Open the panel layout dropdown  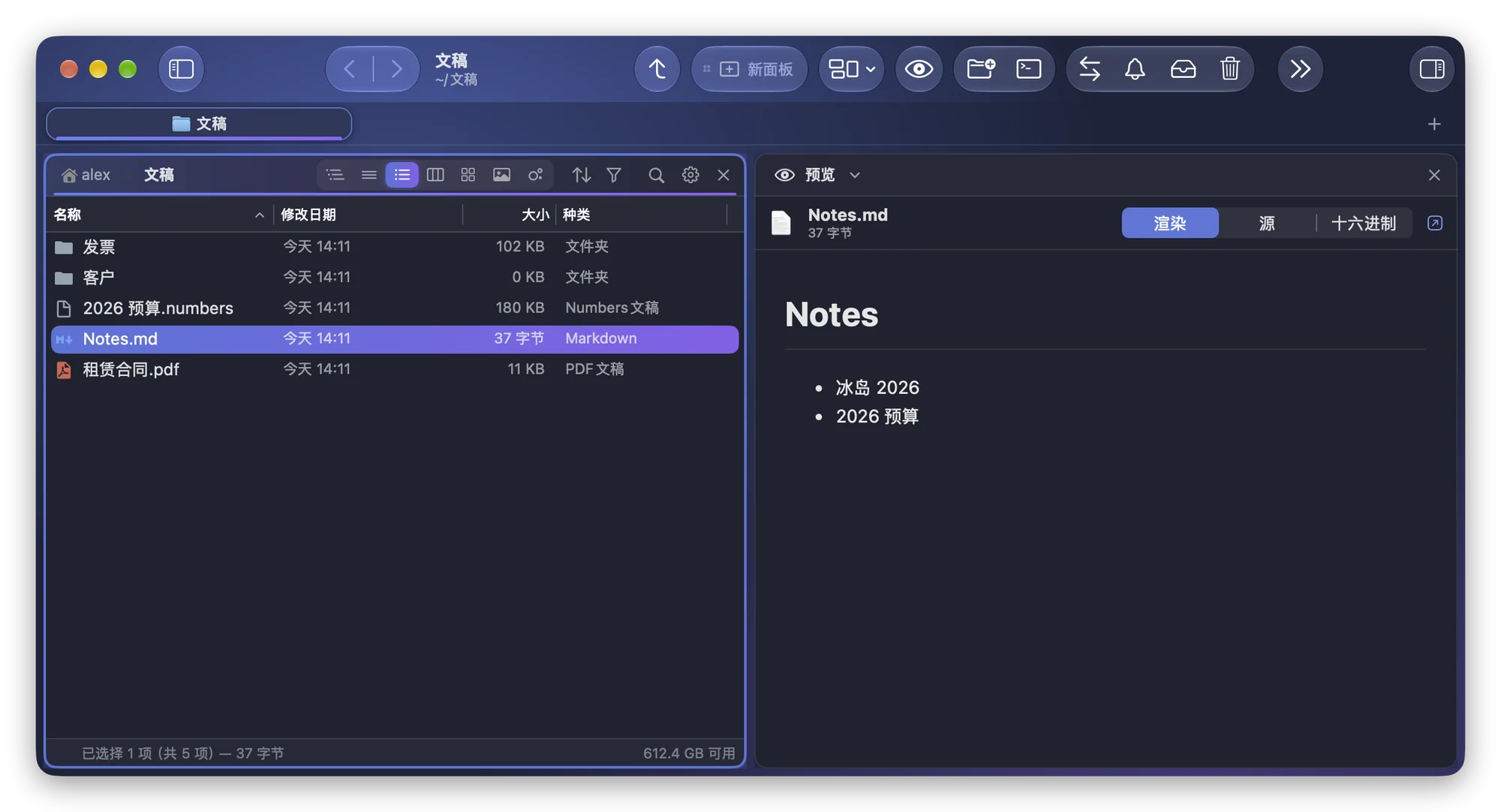point(851,69)
